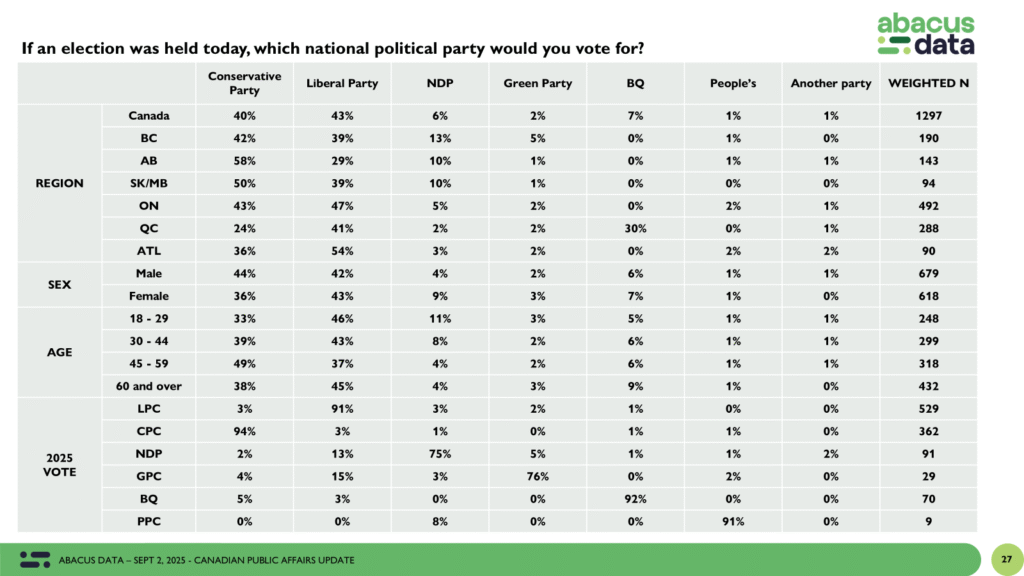
Task: Click the footer Abacus dashes icon
Action: click(x=35, y=558)
